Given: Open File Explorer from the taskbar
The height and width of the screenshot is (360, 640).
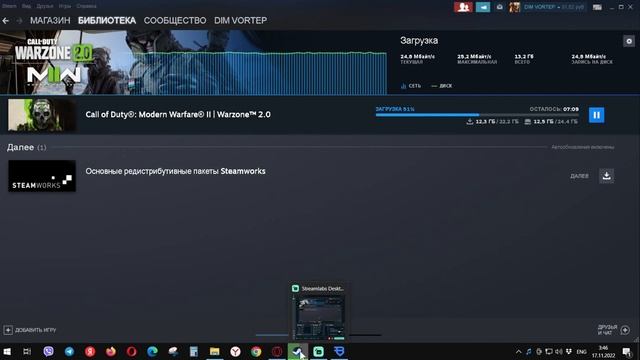Looking at the screenshot, I should (215, 352).
